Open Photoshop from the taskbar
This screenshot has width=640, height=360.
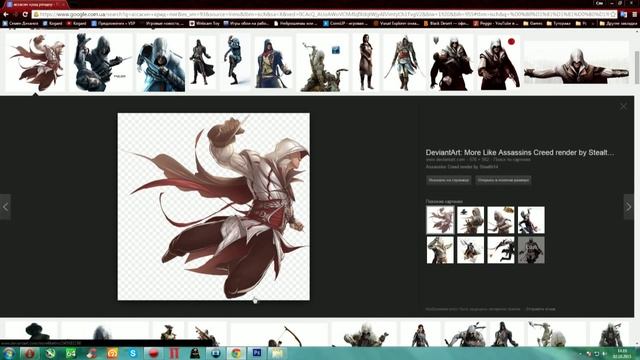click(x=257, y=353)
